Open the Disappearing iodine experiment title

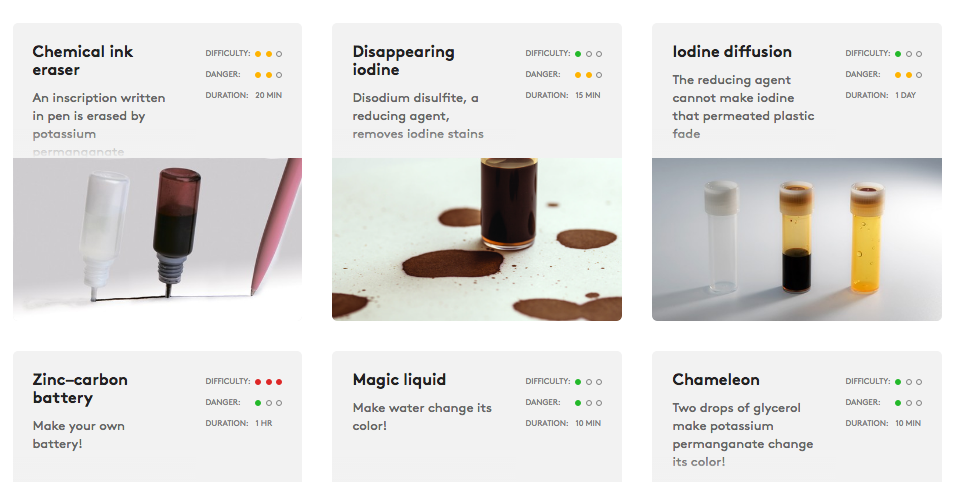[x=403, y=61]
